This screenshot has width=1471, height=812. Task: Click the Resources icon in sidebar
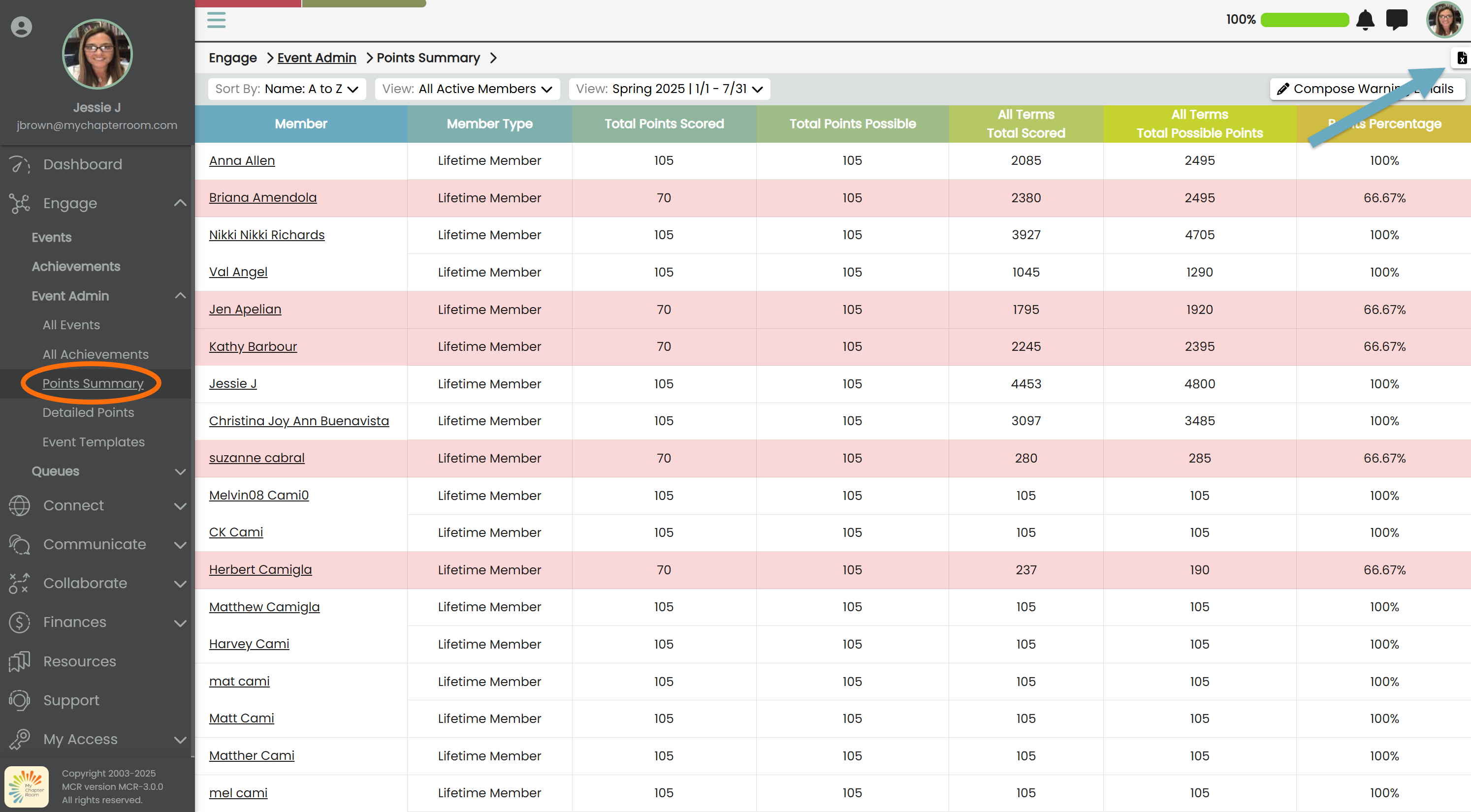[x=19, y=661]
